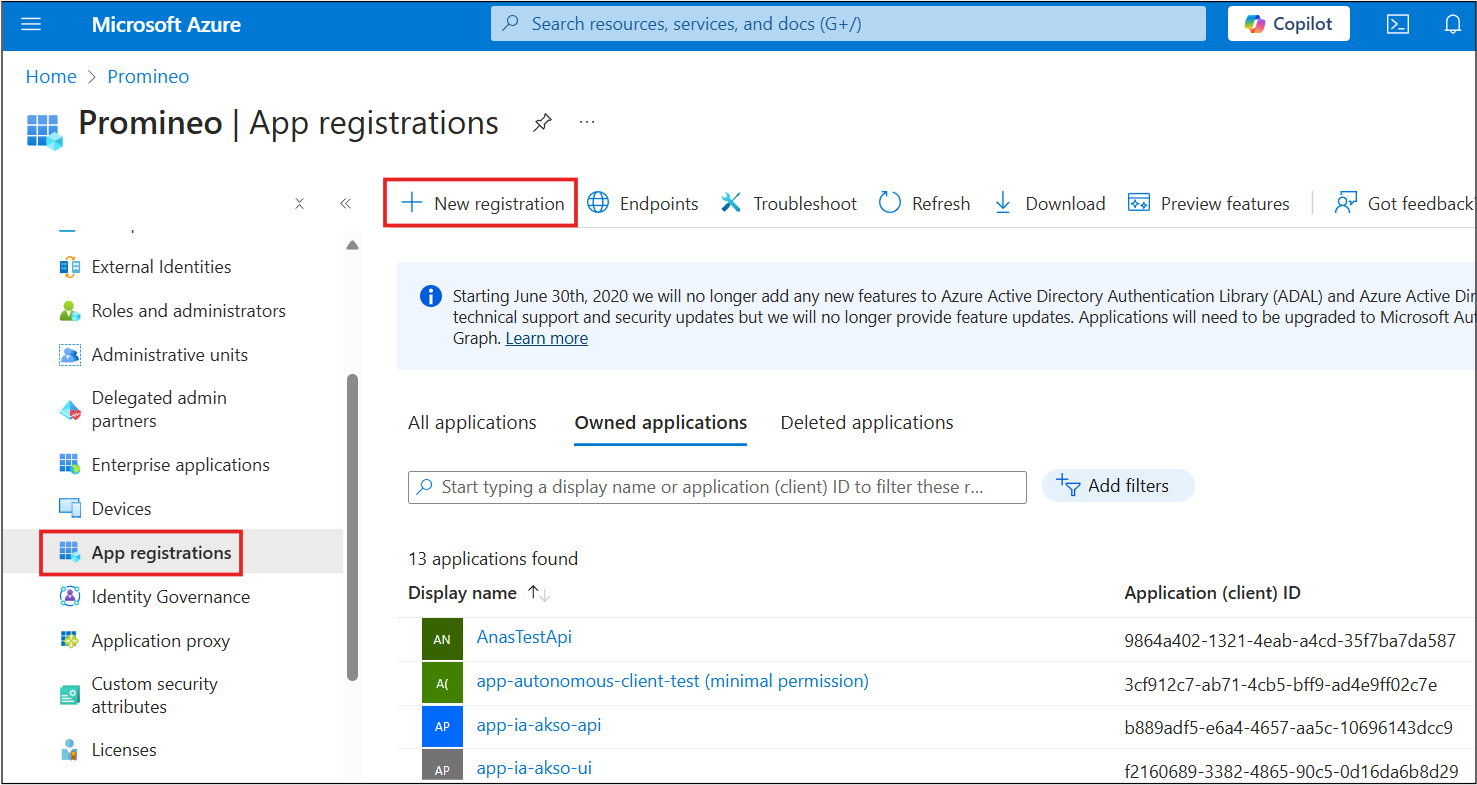Open the more options ellipsis beside the title

pyautogui.click(x=587, y=122)
